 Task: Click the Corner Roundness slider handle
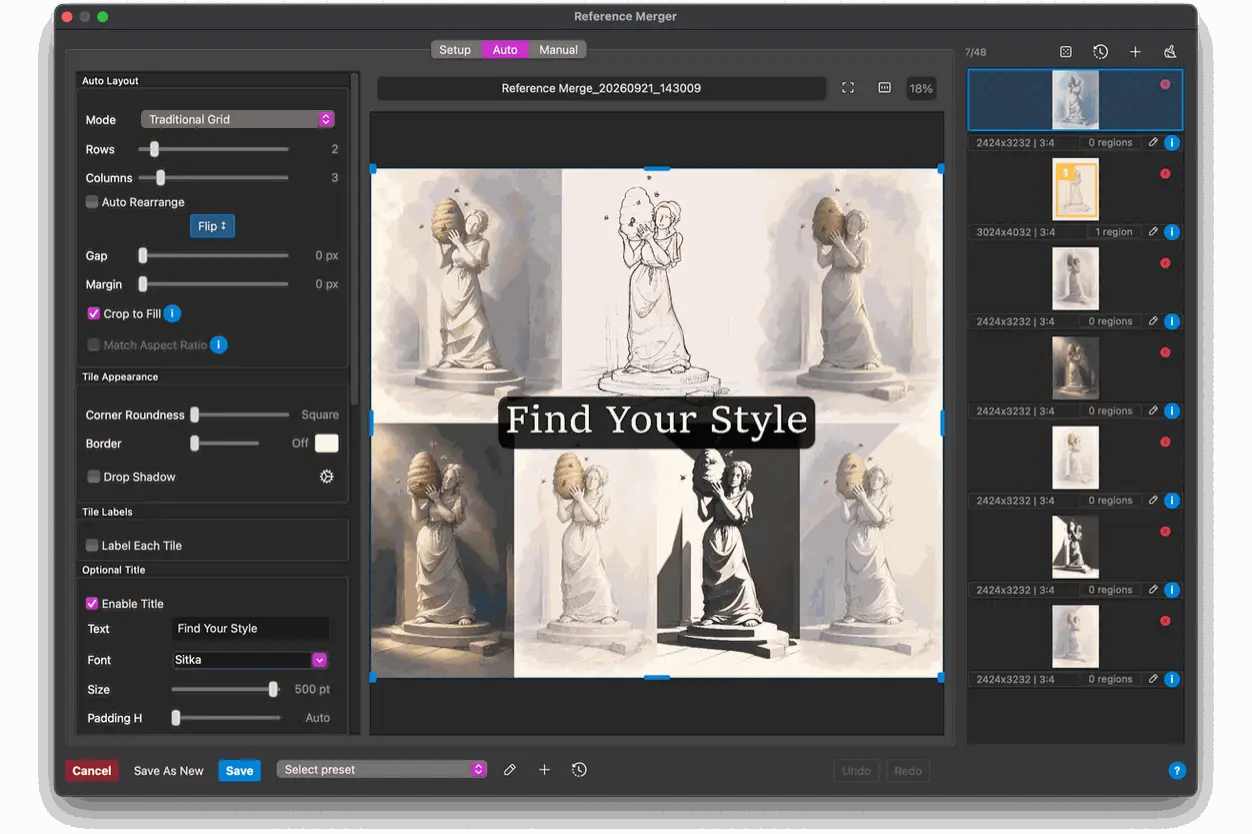(x=195, y=415)
